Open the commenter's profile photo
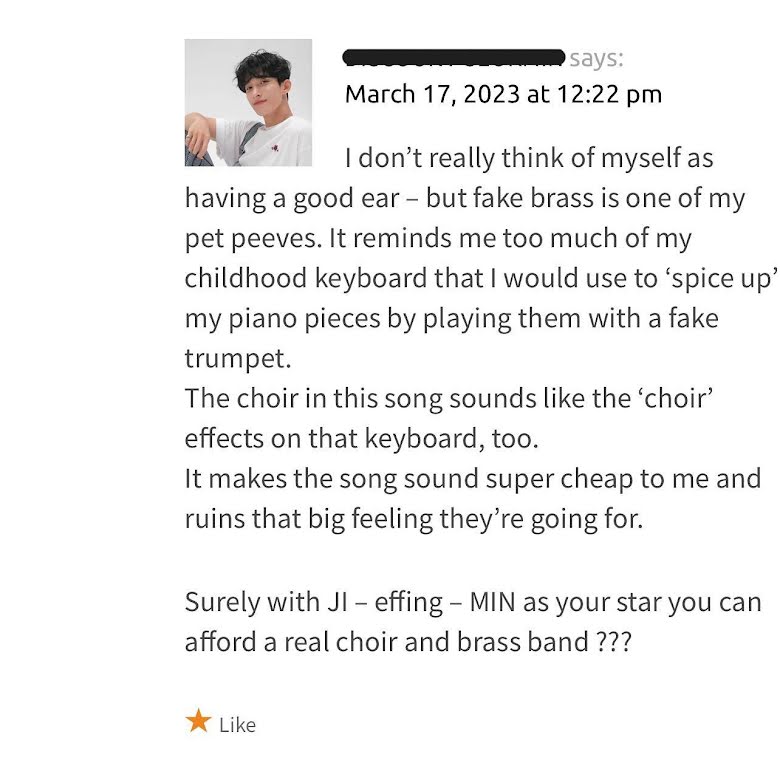780x780 pixels. point(248,102)
